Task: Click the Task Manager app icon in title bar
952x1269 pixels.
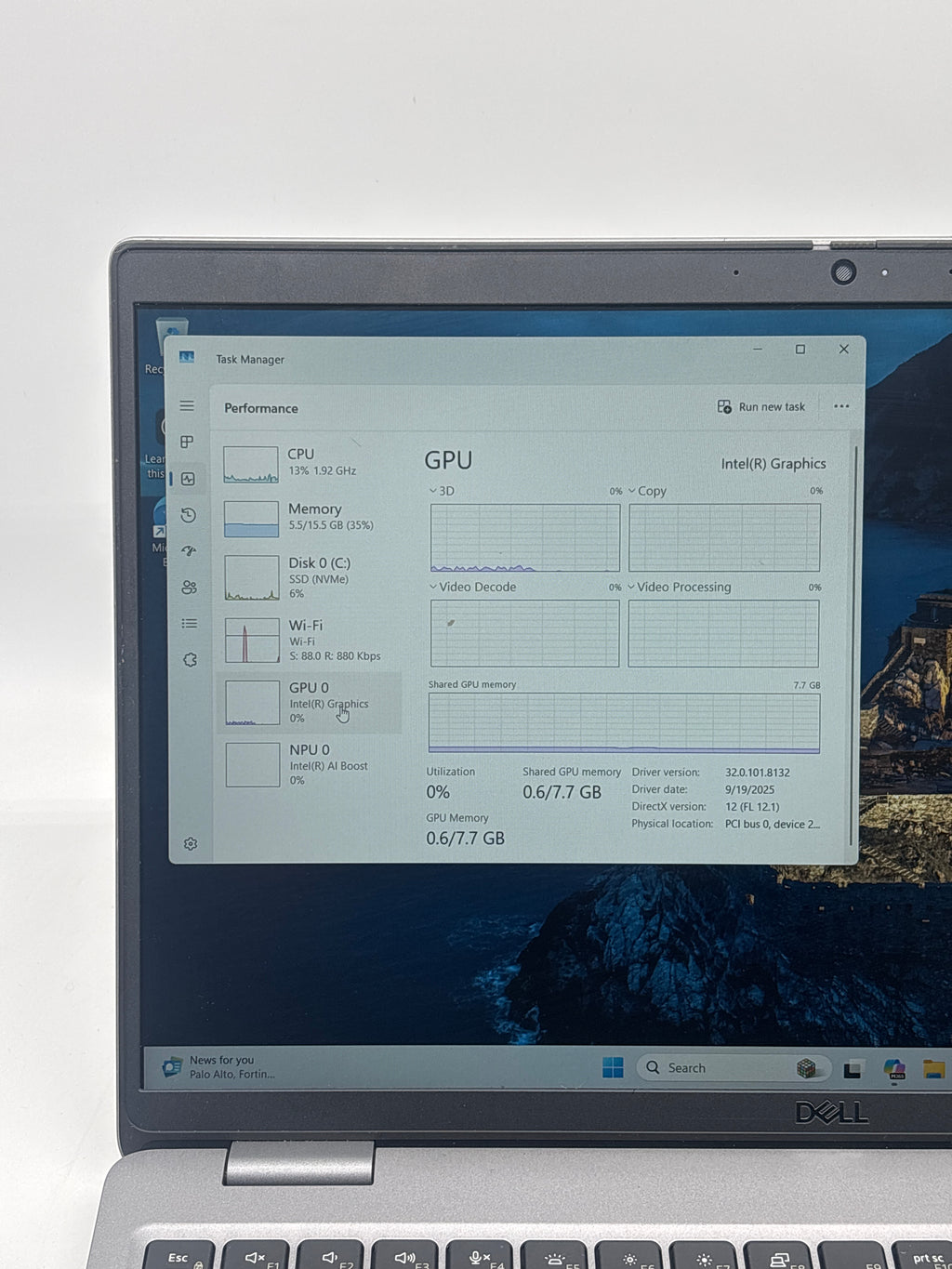Action: click(187, 357)
